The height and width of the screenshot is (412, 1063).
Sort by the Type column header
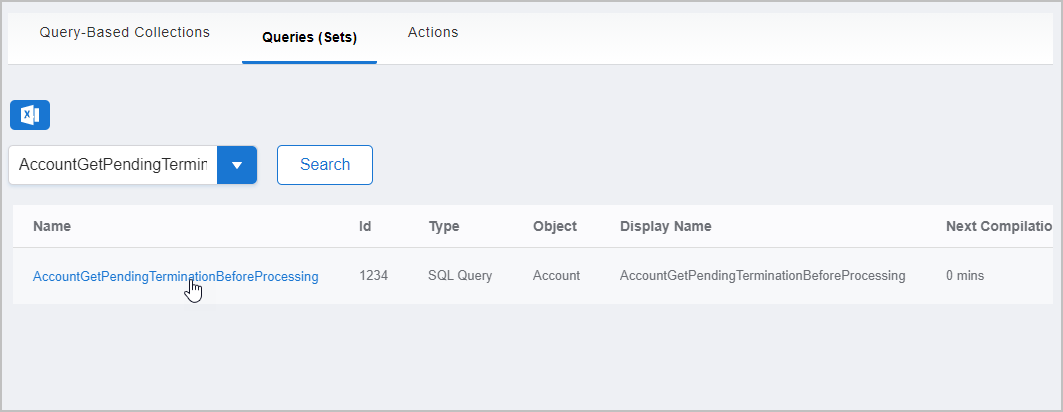(444, 226)
